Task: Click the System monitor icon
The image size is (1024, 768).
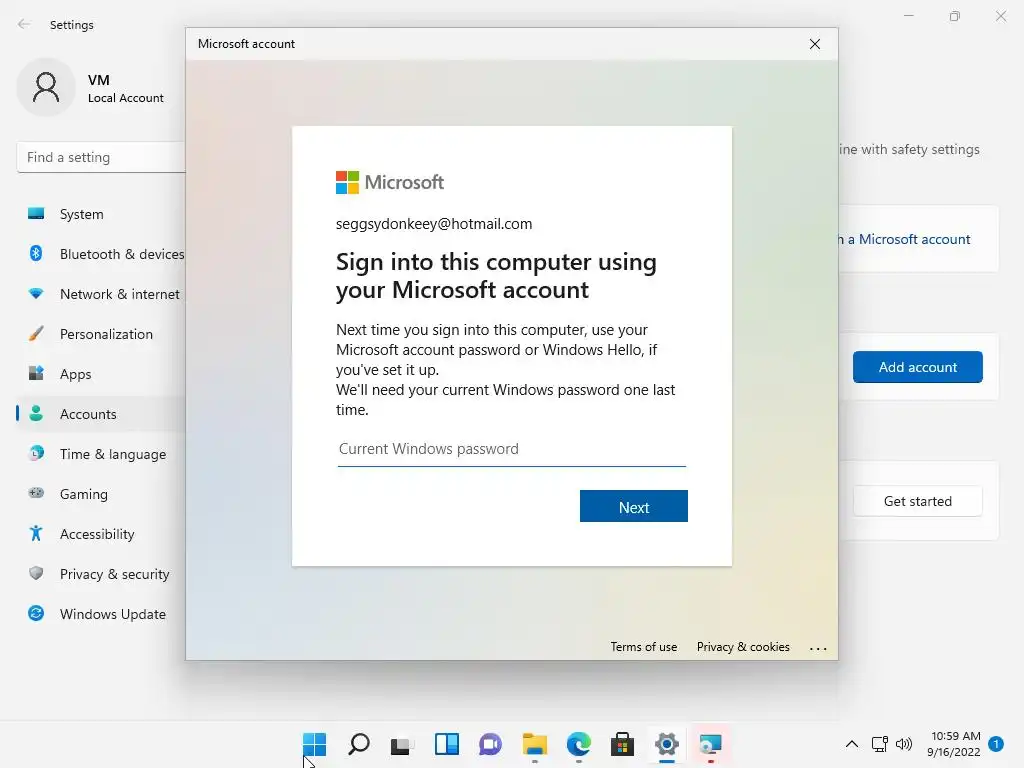Action: click(36, 214)
